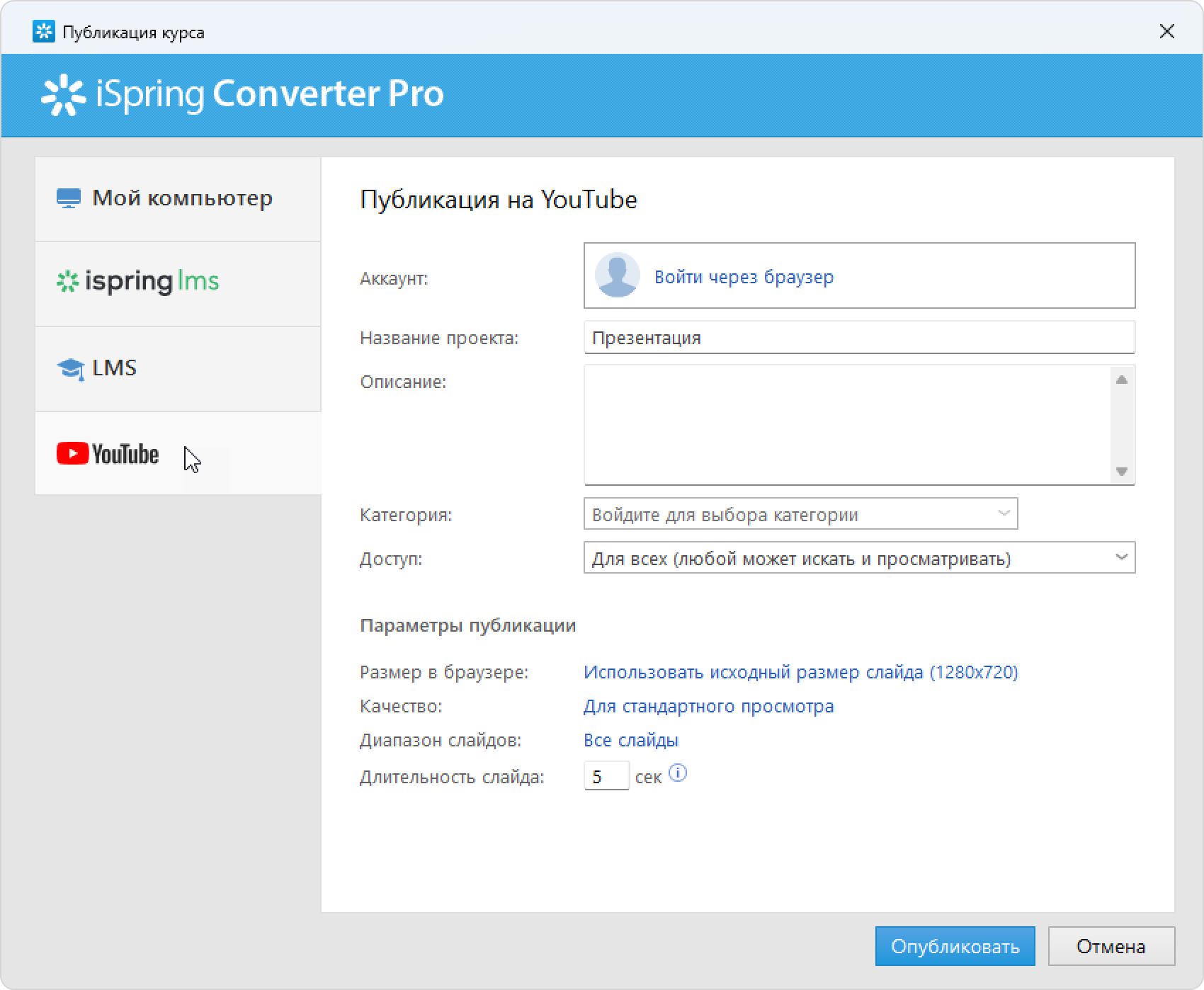Click the Публикация на YouTube heading
Screen dimensions: 1204x990
click(499, 200)
